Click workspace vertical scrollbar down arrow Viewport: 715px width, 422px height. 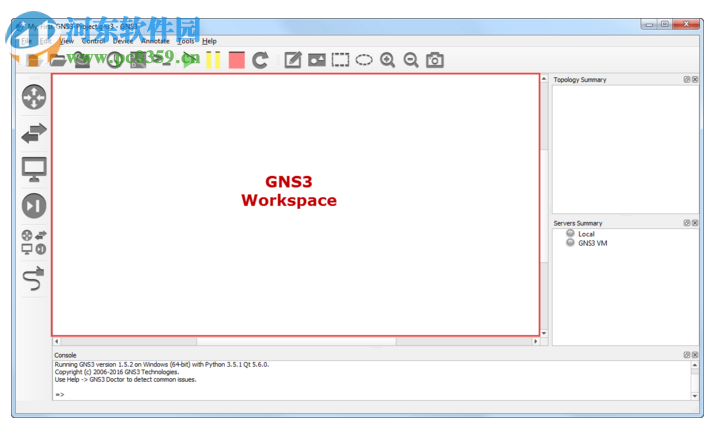(544, 333)
